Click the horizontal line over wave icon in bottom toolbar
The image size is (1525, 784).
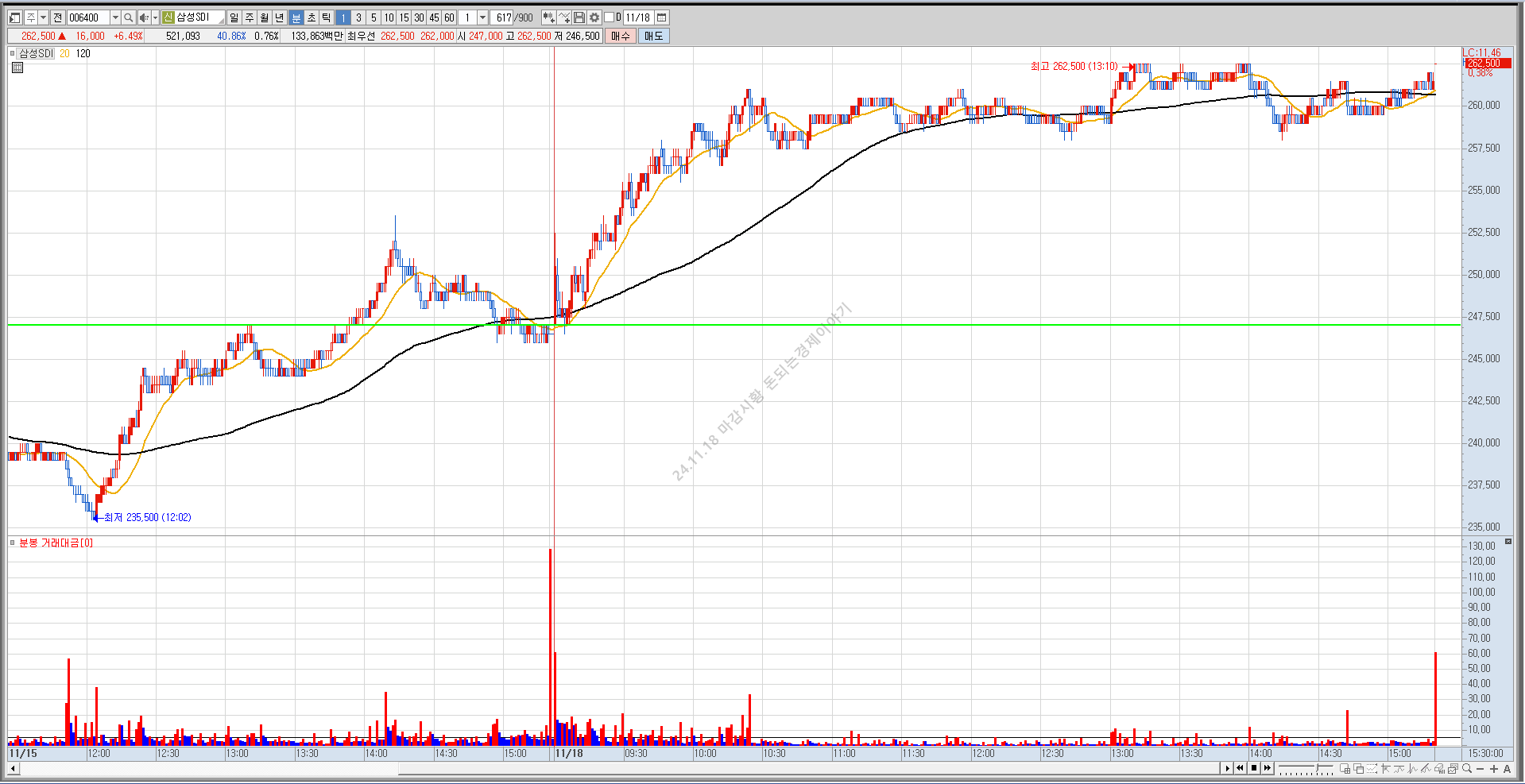point(1399,768)
